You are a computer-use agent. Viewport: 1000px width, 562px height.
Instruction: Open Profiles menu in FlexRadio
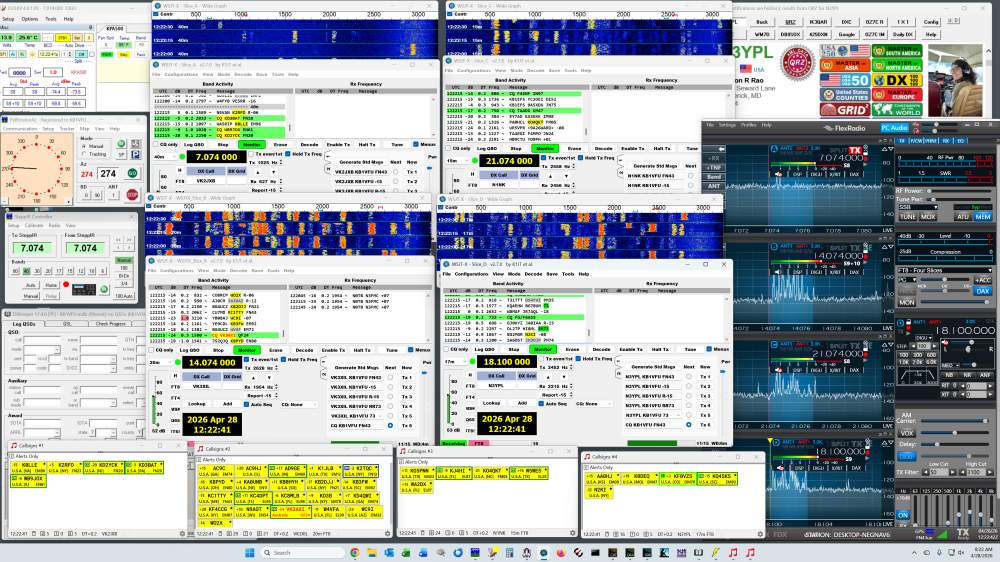tap(749, 125)
